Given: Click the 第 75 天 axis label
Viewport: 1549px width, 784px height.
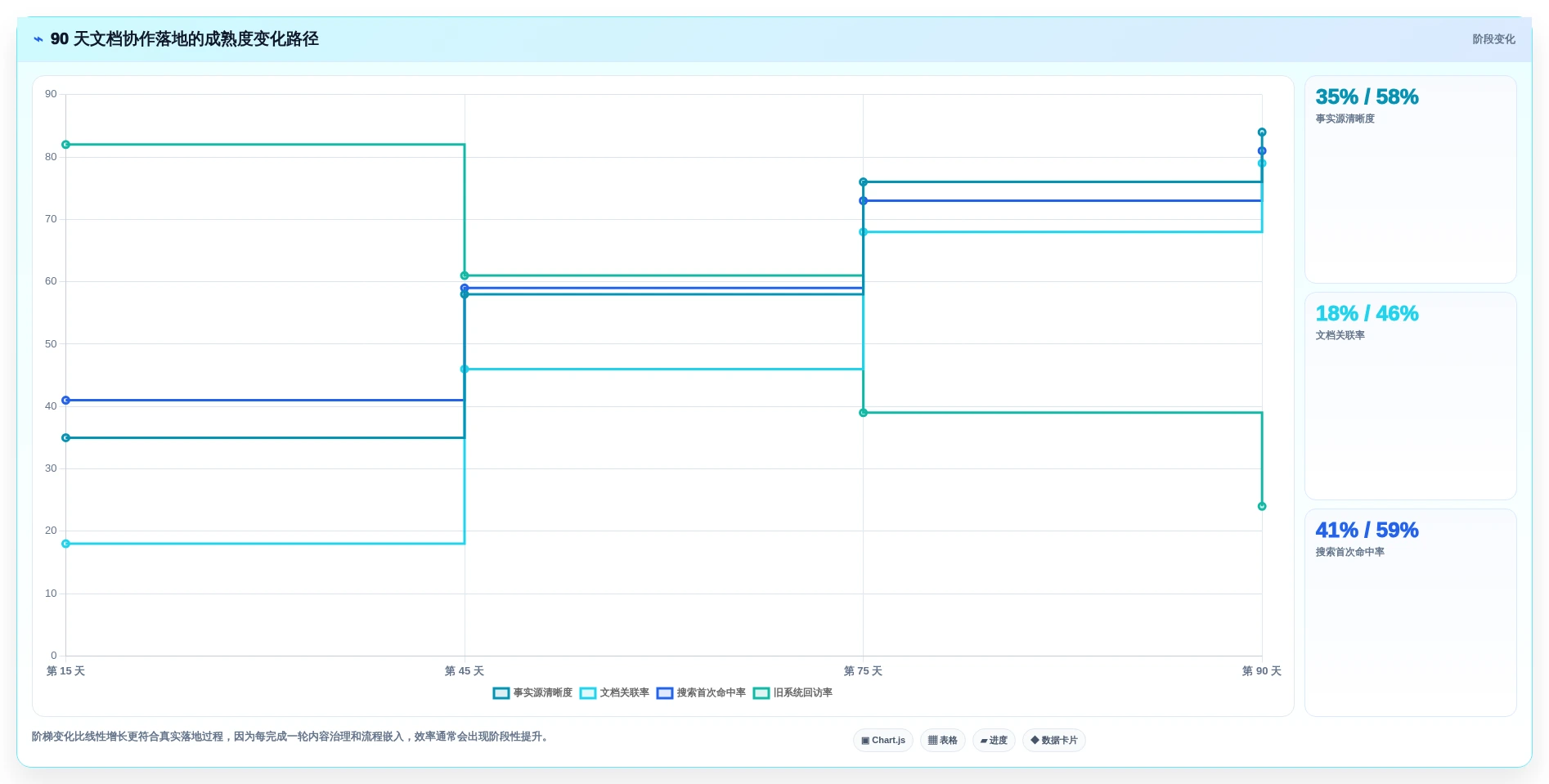Looking at the screenshot, I should [863, 671].
